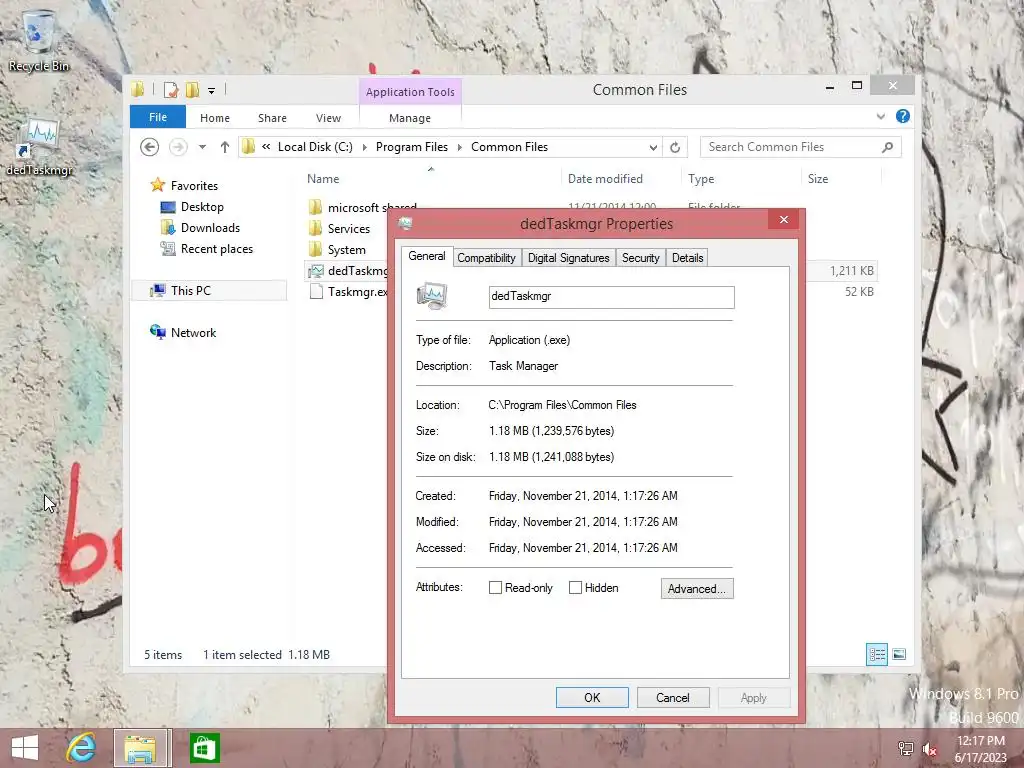
Task: Switch to large icons view layout
Action: [x=899, y=654]
